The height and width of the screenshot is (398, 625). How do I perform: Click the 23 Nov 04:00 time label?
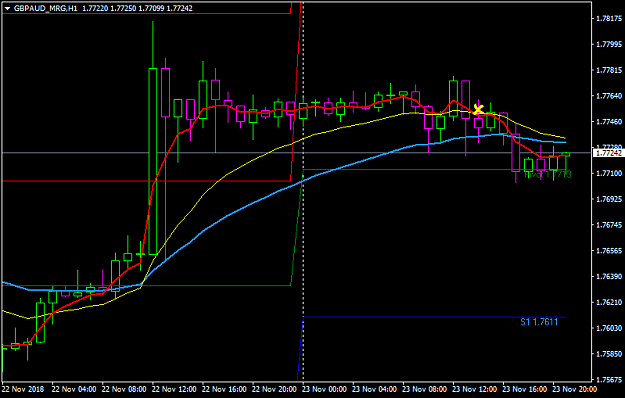point(375,389)
